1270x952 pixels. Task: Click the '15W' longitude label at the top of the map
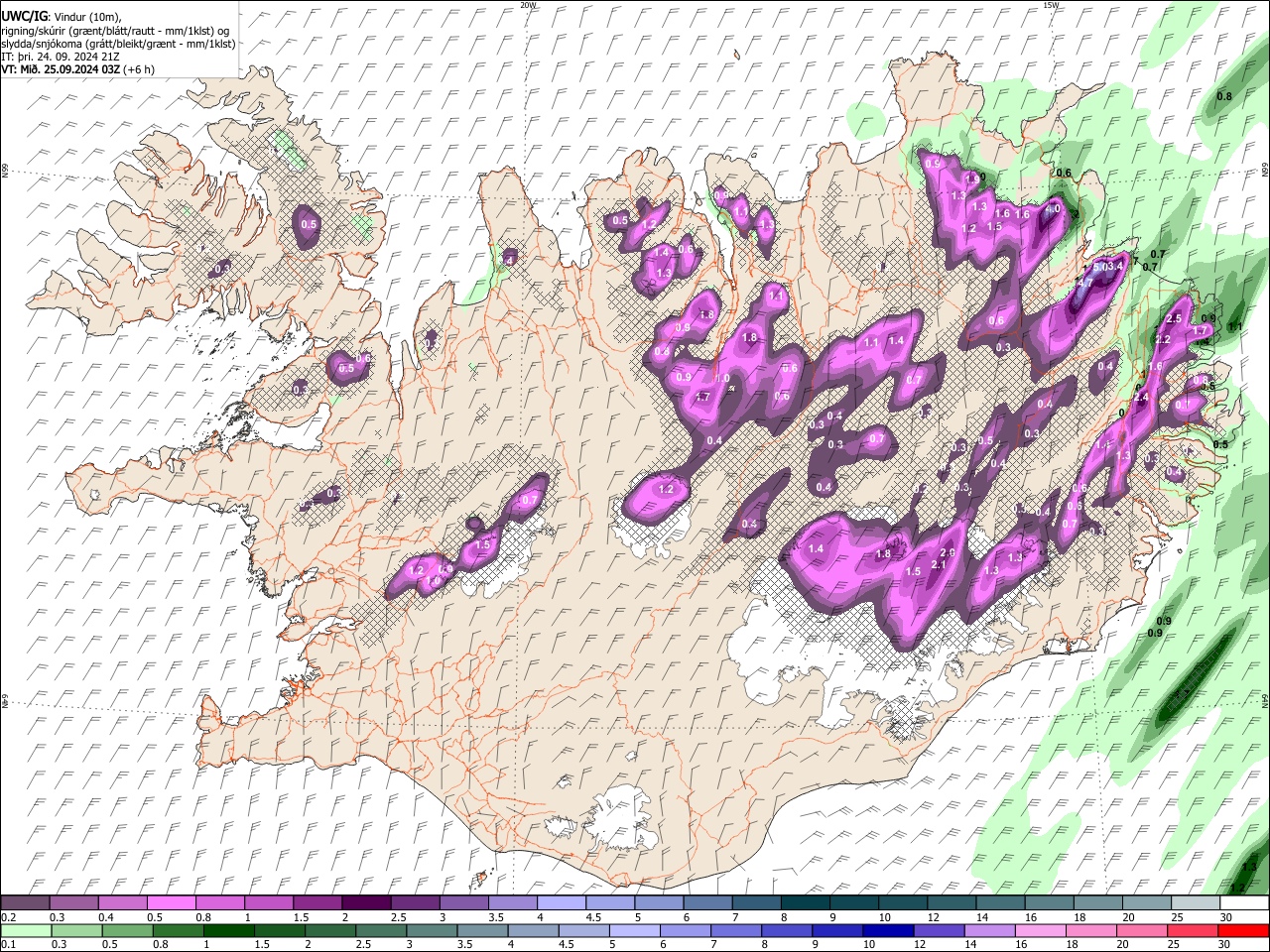(1050, 5)
